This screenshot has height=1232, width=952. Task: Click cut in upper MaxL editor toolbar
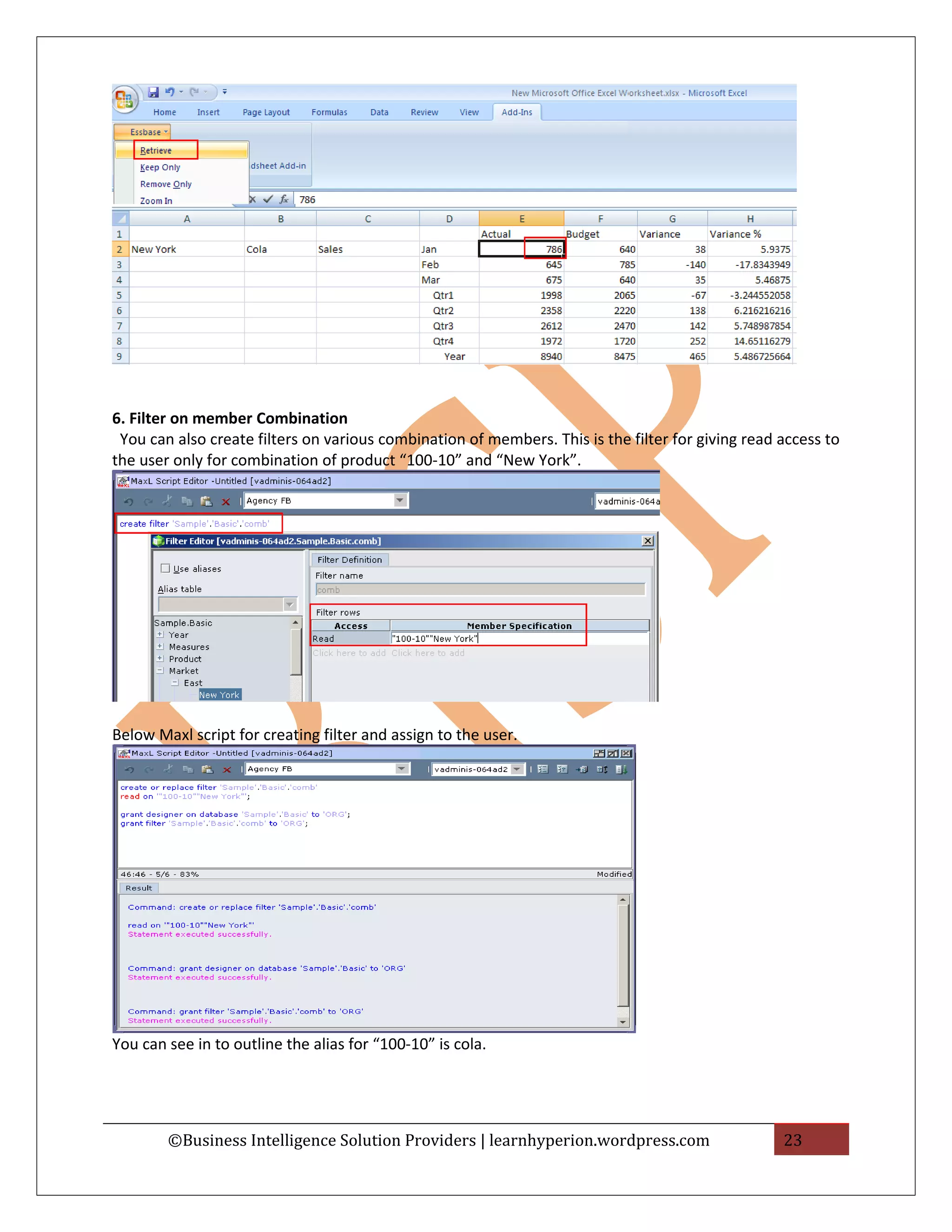coord(167,501)
